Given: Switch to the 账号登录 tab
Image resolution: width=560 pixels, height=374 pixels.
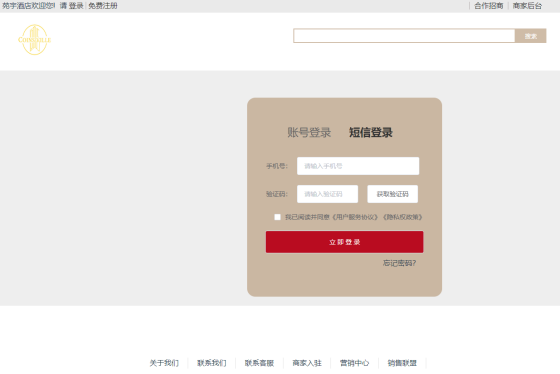Looking at the screenshot, I should [309, 132].
